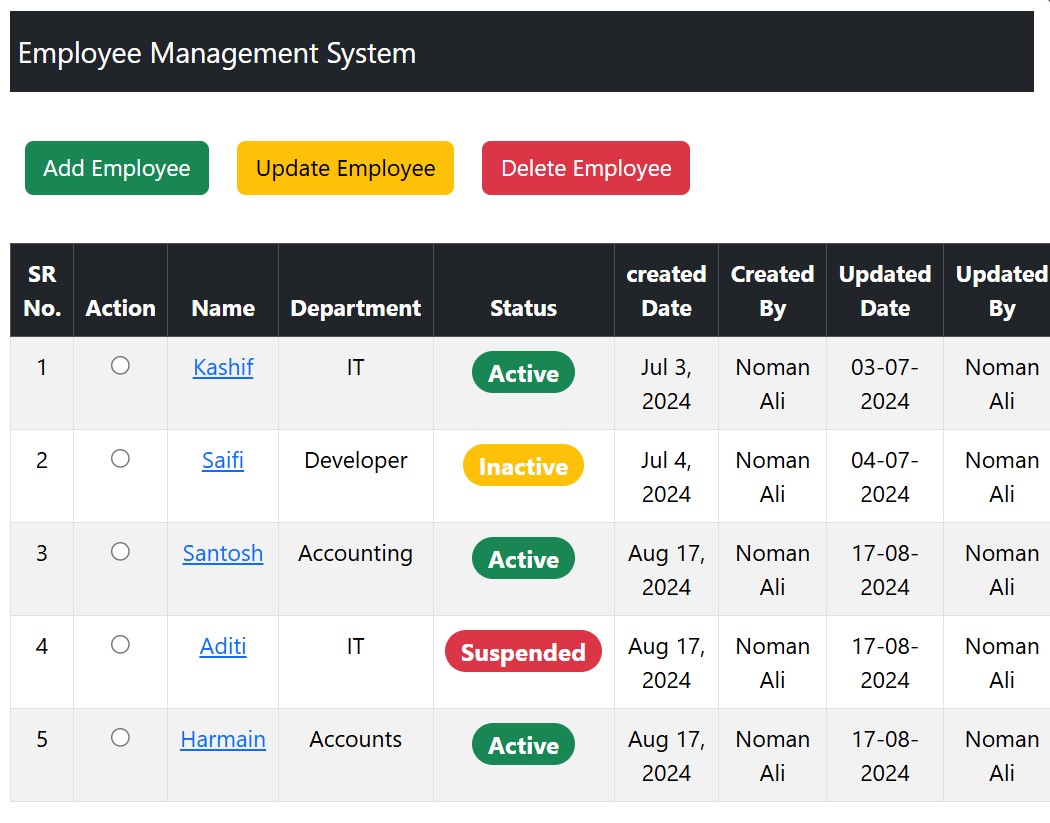Screen dimensions: 1050x823
Task: Click the Department column header
Action: (355, 308)
